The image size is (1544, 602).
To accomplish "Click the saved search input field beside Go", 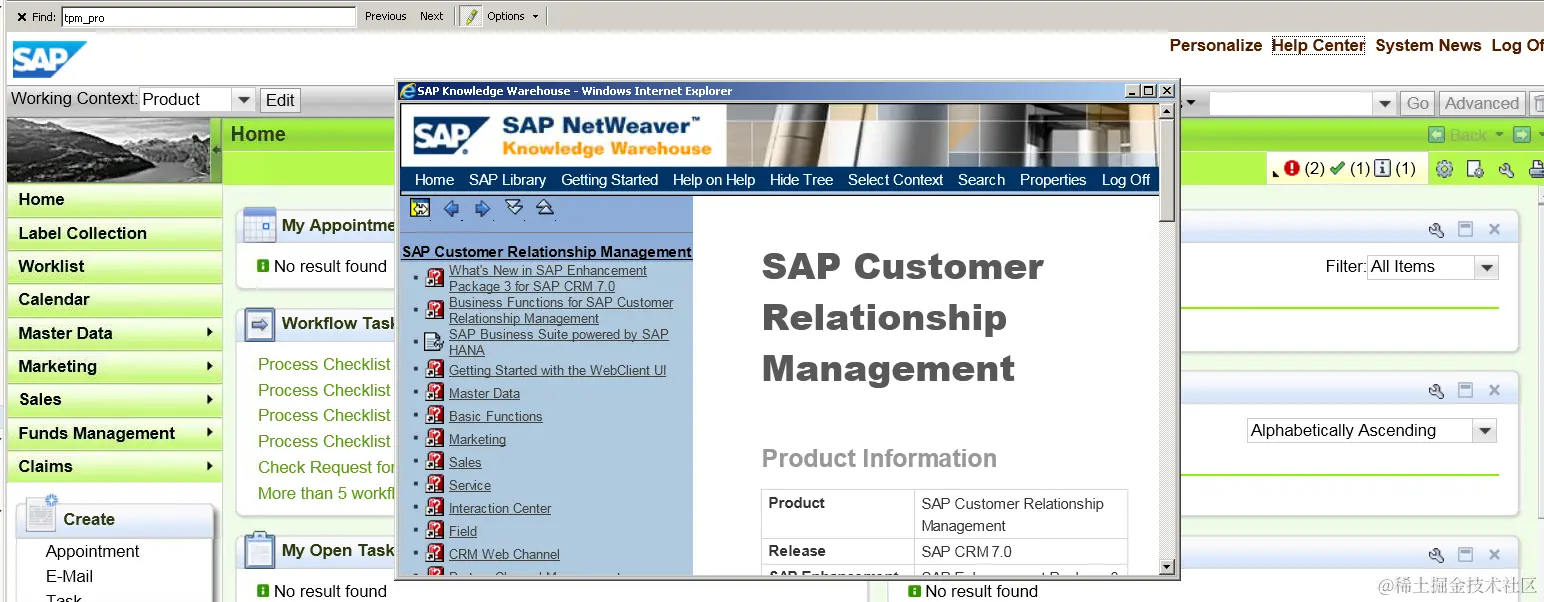I will [1291, 103].
